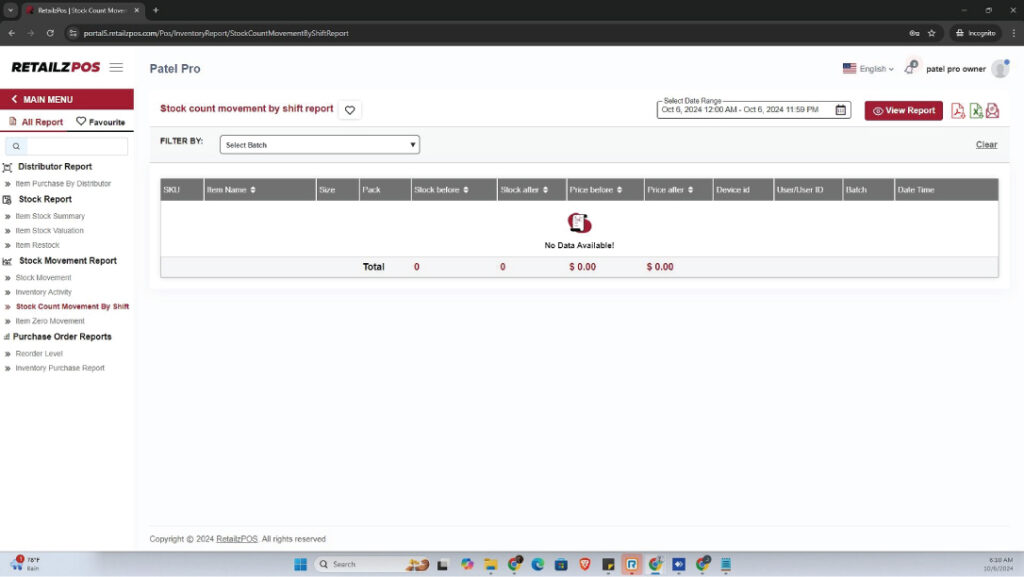Switch to the Favourite tab
Image resolution: width=1024 pixels, height=577 pixels.
point(101,122)
